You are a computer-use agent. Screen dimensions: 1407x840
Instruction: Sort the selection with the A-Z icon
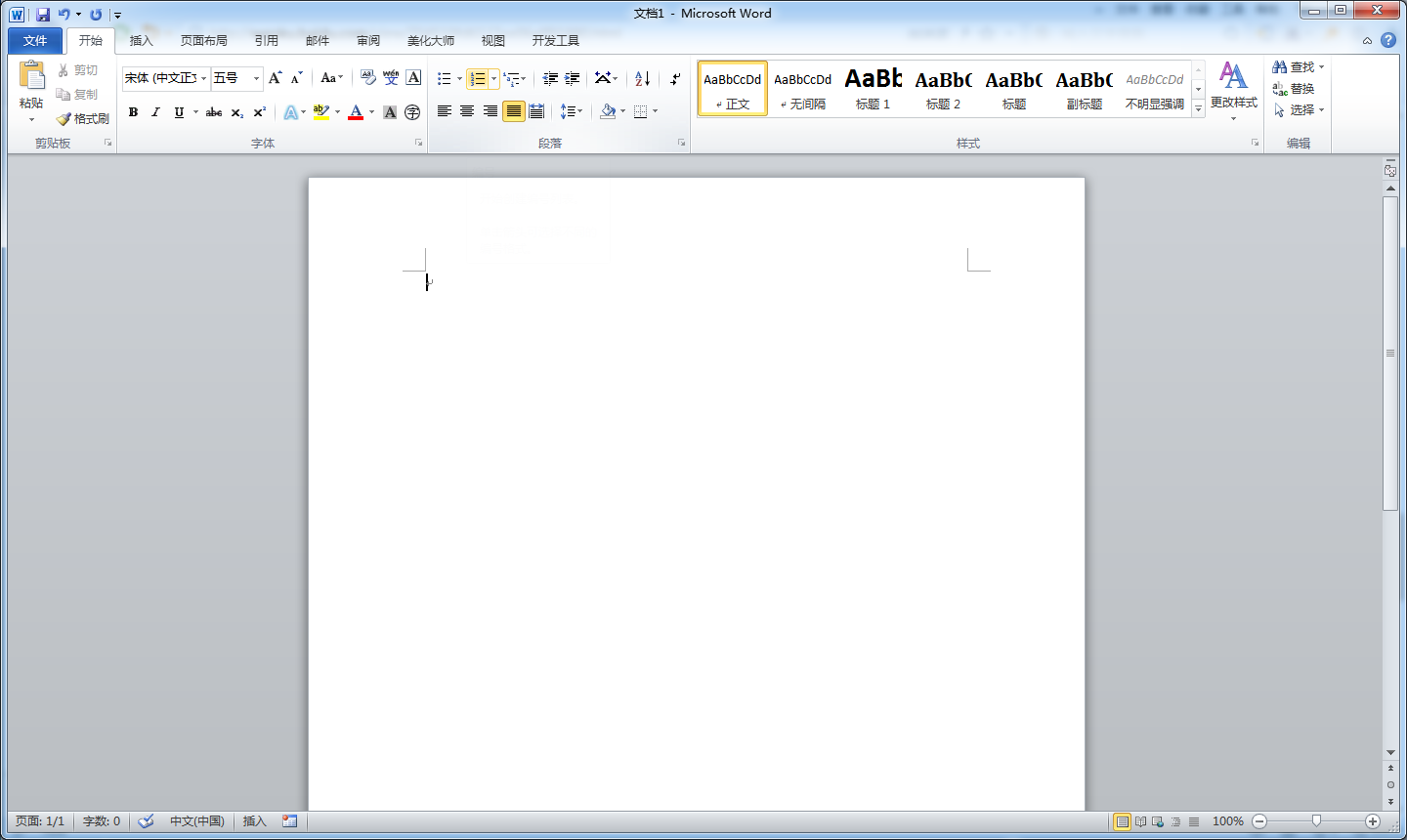click(x=642, y=78)
